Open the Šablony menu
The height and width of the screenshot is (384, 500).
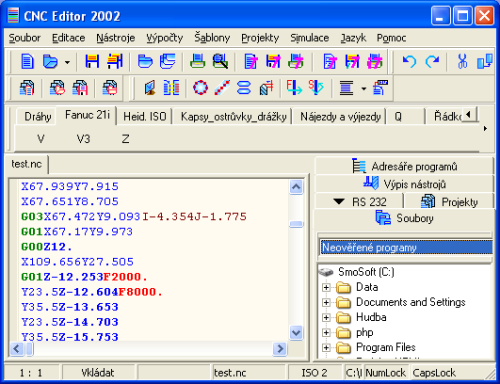(212, 38)
